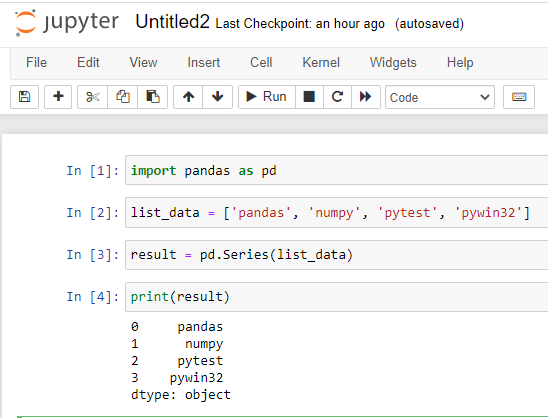Save and checkpoint with floppy icon
Viewport: 548px width, 418px height.
(24, 97)
